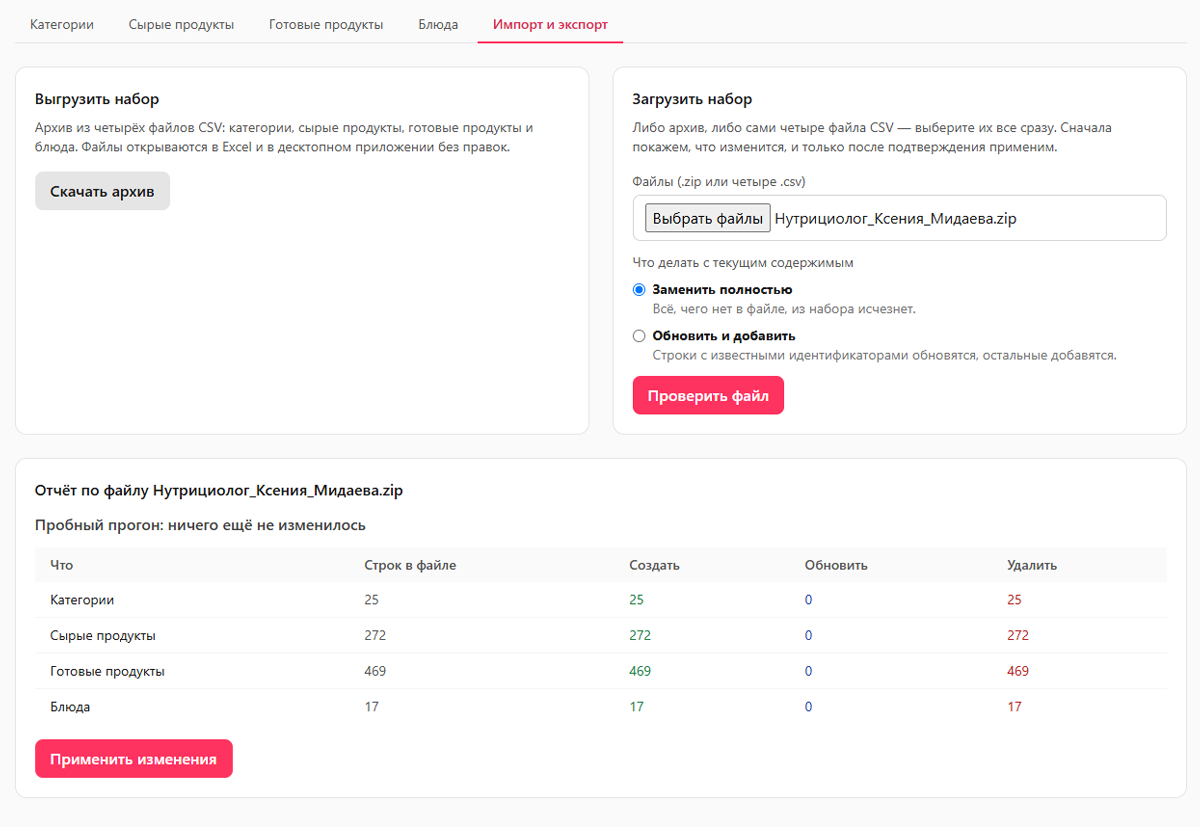Switch to the Сырые продукты tab
This screenshot has width=1200, height=827.
(181, 25)
